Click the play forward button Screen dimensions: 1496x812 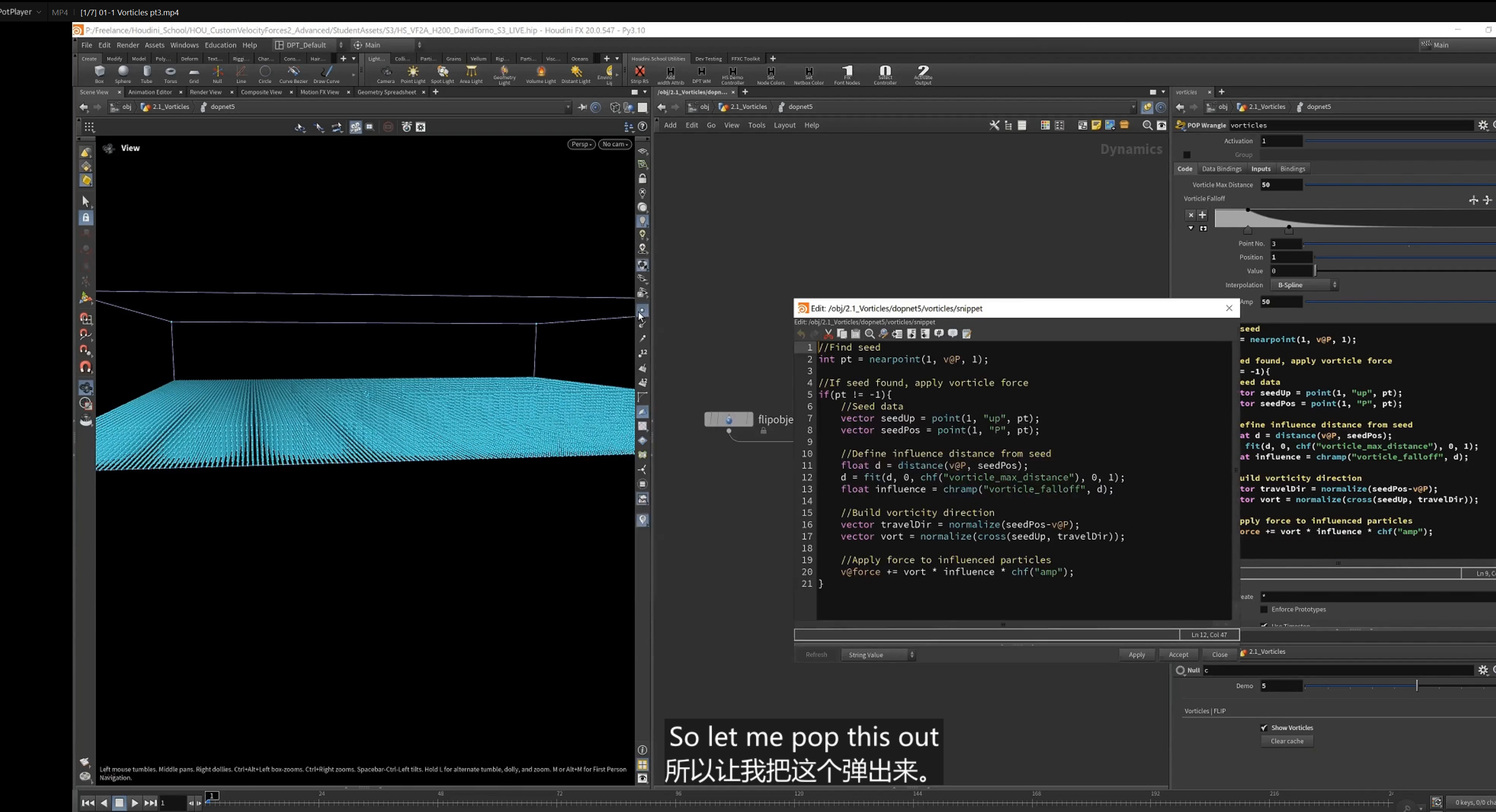click(134, 803)
